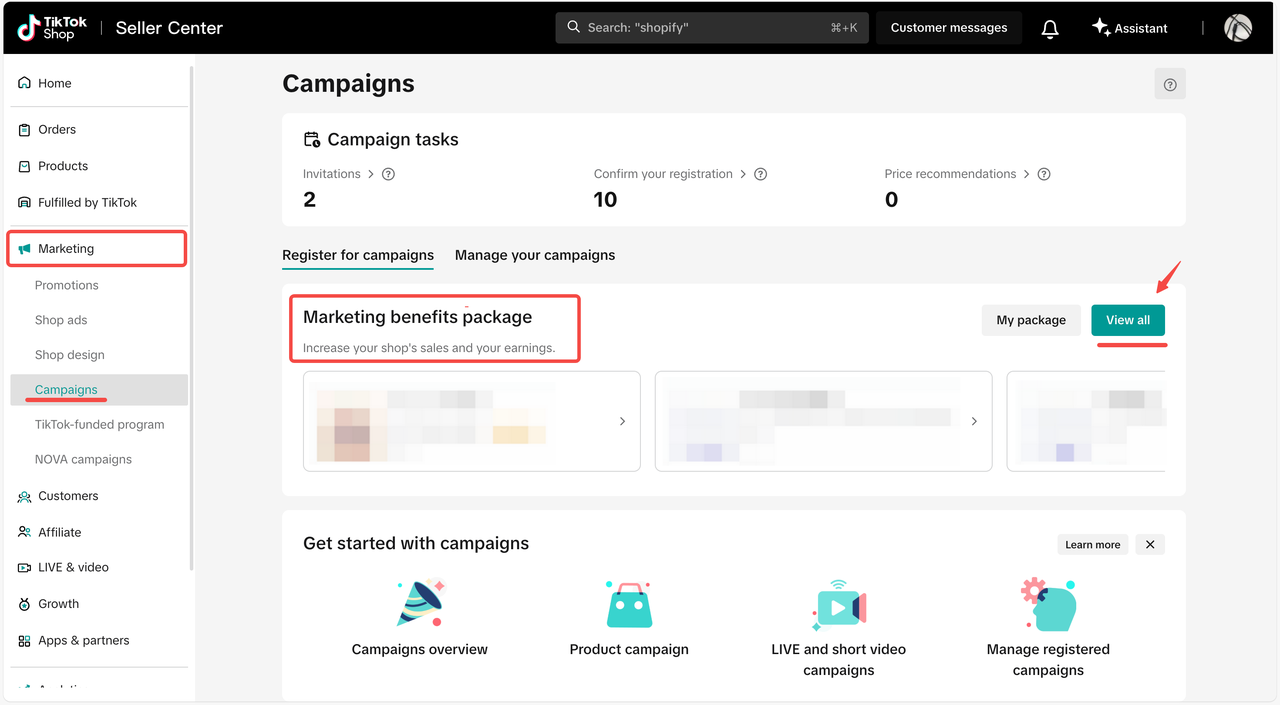The width and height of the screenshot is (1280, 705).
Task: Select the Register for campaigns tab
Action: [x=358, y=255]
